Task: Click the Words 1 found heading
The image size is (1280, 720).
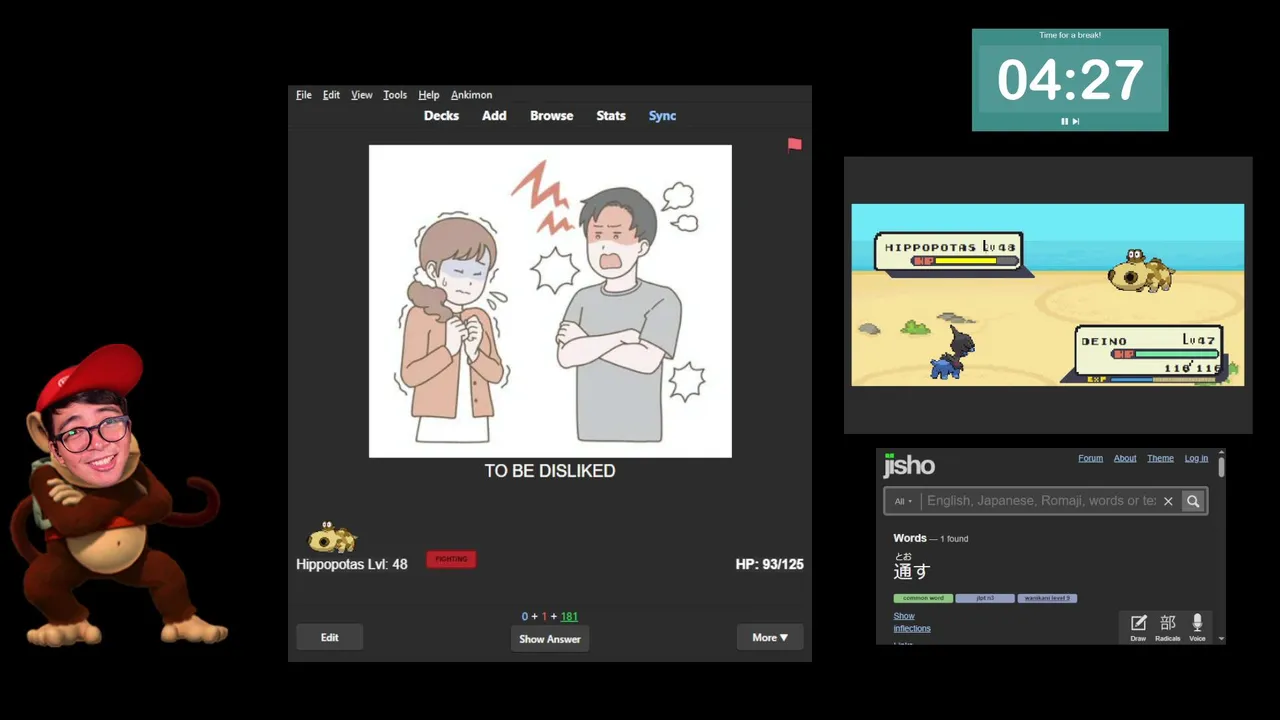Action: pos(930,538)
